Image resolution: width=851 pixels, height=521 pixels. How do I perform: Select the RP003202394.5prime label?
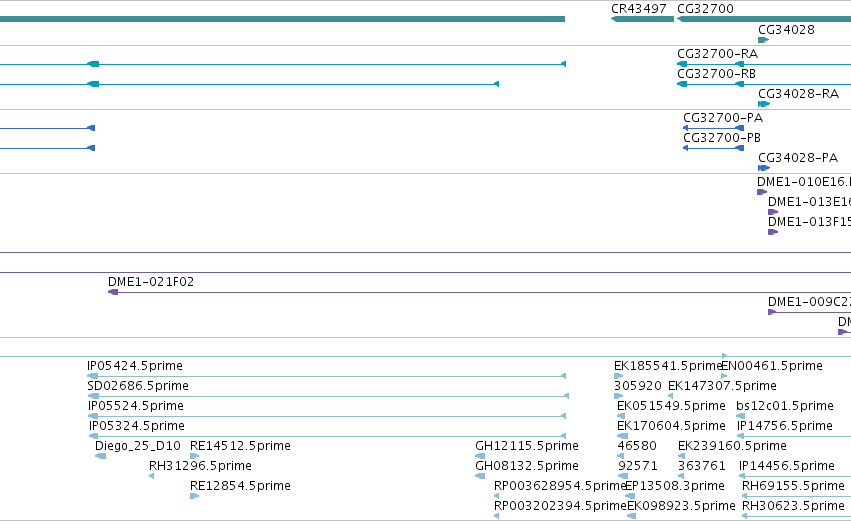click(x=561, y=506)
